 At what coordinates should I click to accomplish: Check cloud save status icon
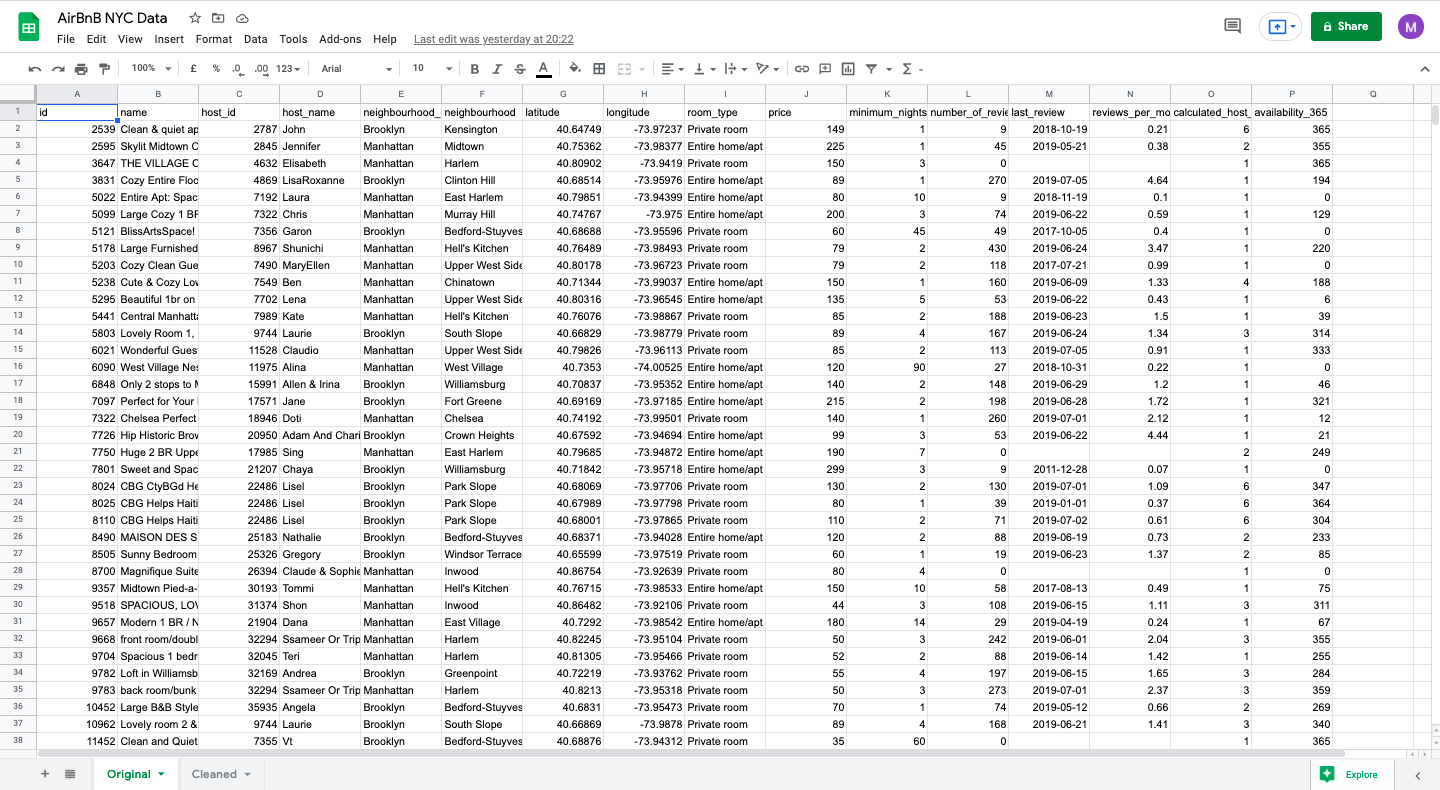tap(242, 18)
